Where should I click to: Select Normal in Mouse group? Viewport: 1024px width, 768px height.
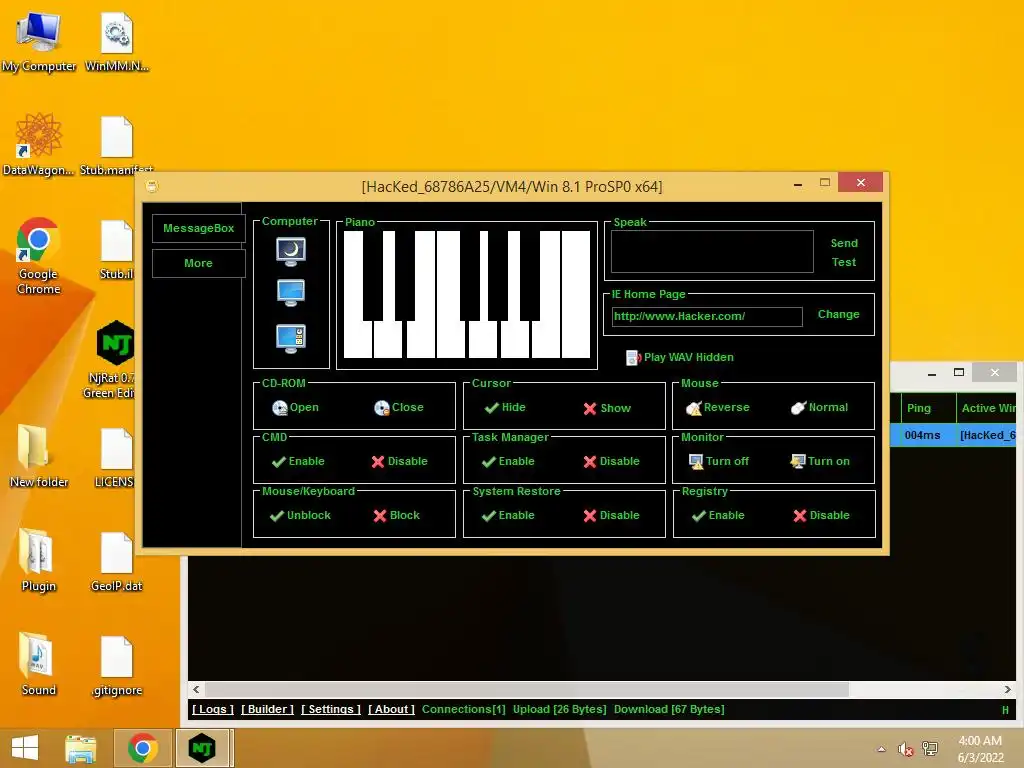[819, 408]
